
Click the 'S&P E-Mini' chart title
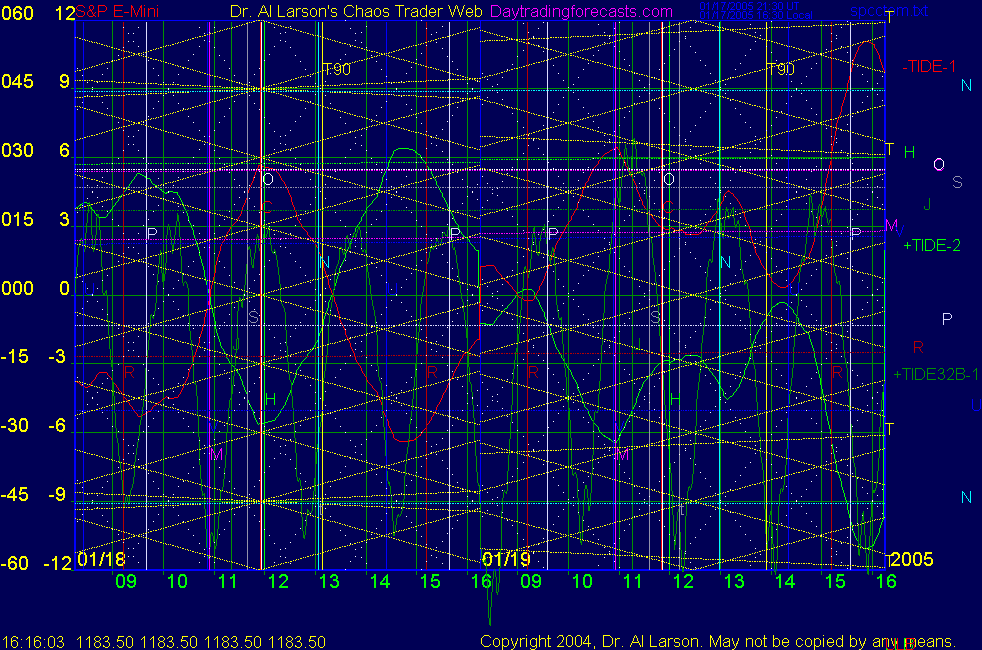[117, 12]
